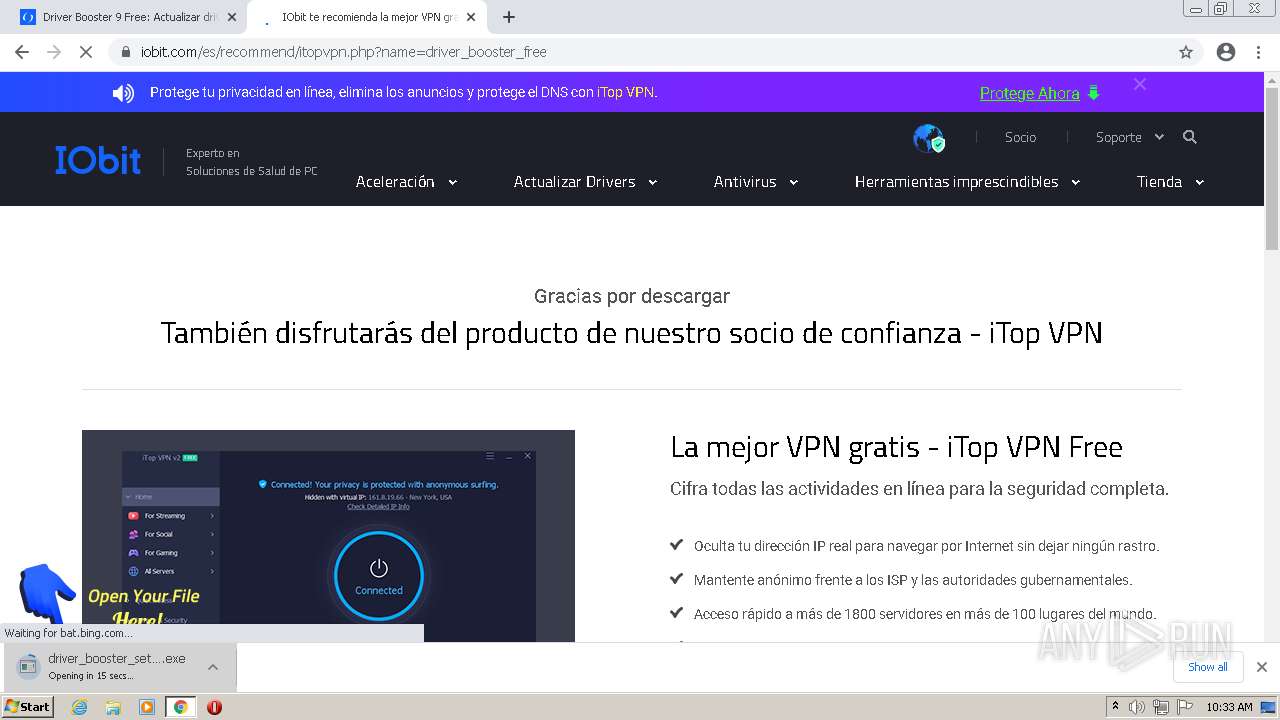1280x720 pixels.
Task: Open the Socio link
Action: click(x=1020, y=137)
